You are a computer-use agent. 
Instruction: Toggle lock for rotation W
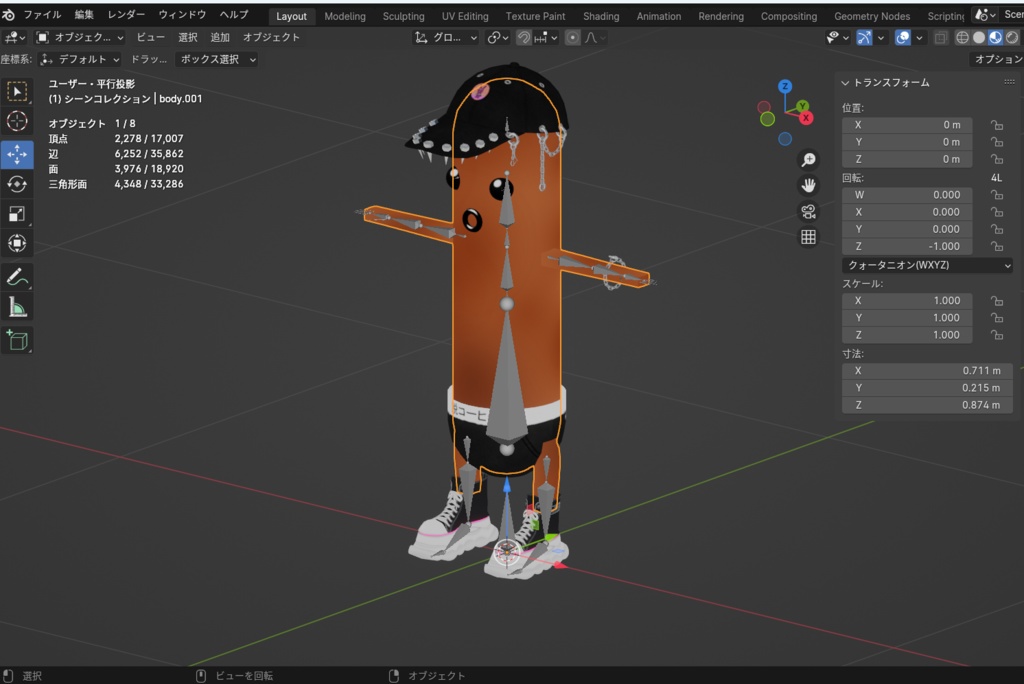click(x=997, y=195)
